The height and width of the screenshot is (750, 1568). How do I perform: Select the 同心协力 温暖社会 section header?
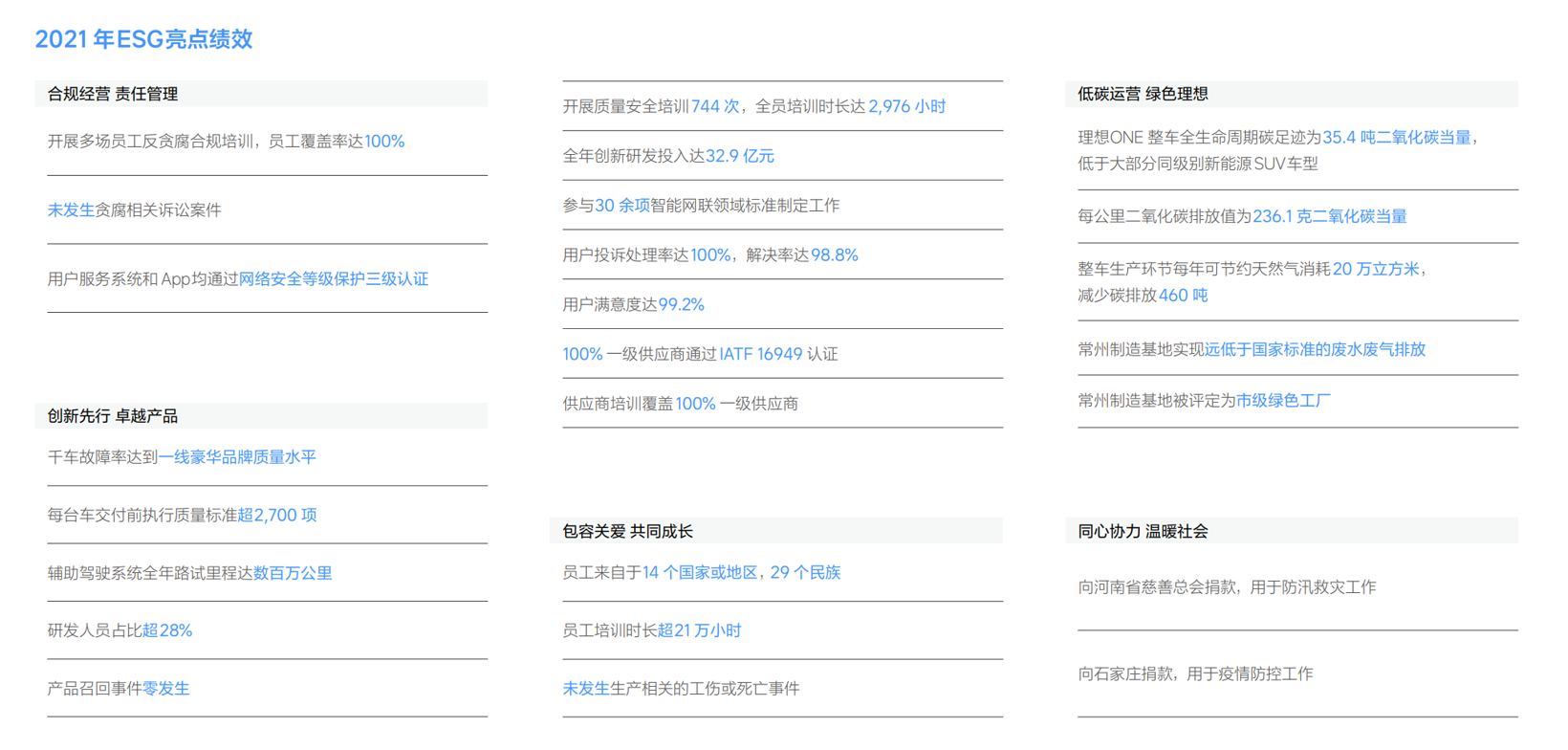[1143, 531]
